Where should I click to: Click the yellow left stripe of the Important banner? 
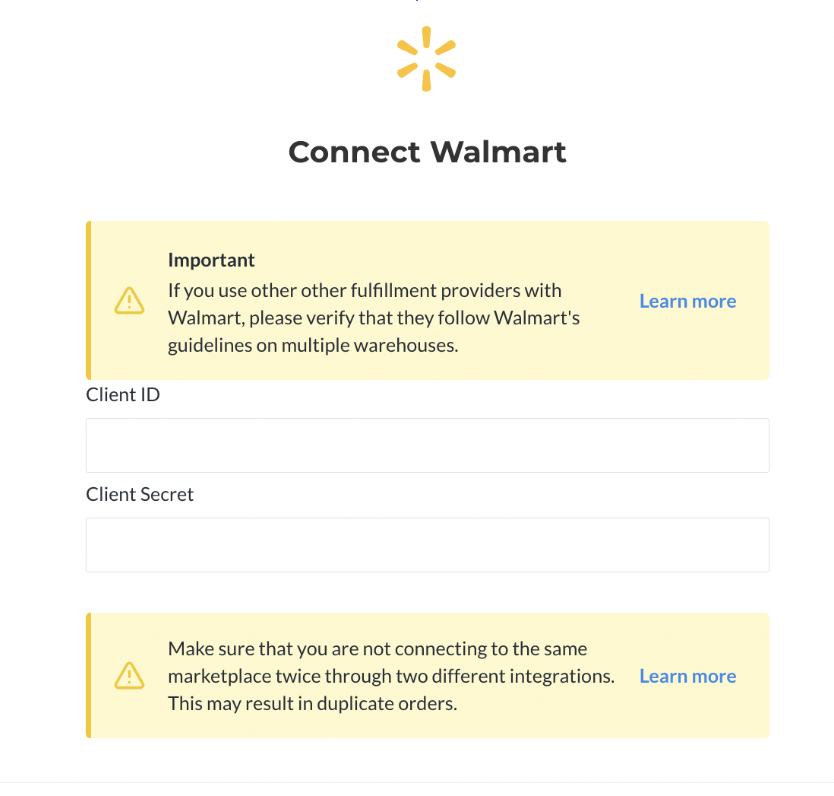click(x=88, y=300)
